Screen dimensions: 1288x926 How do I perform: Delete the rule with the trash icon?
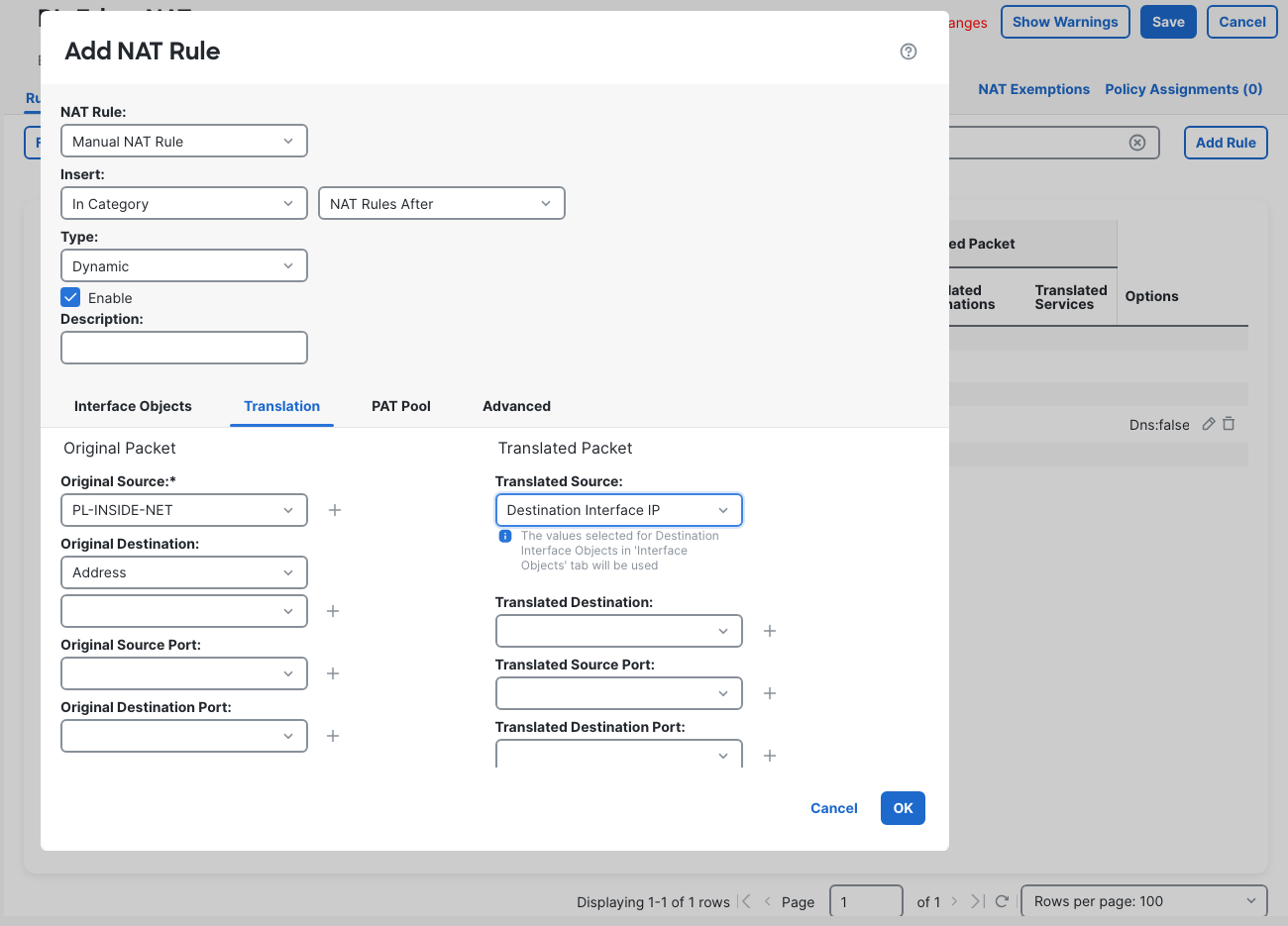[1229, 424]
